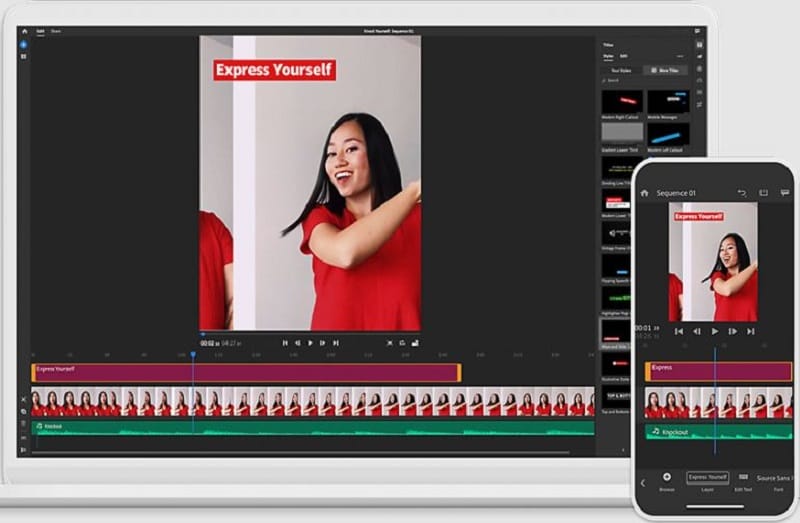This screenshot has width=800, height=523.
Task: Select the Knockout audio clip on phone
Action: (x=718, y=432)
